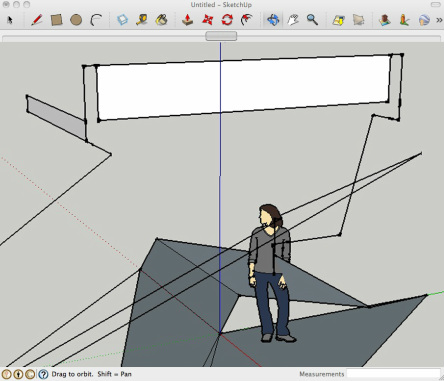Viewport: 444px width, 381px height.
Task: Click the highlighted Orbit tool
Action: (273, 20)
